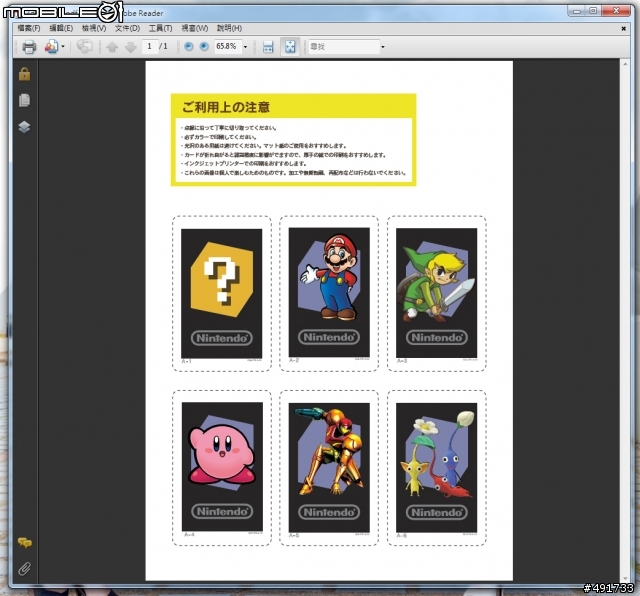Click the Pikmin AR card
640x596 pixels.
click(436, 467)
